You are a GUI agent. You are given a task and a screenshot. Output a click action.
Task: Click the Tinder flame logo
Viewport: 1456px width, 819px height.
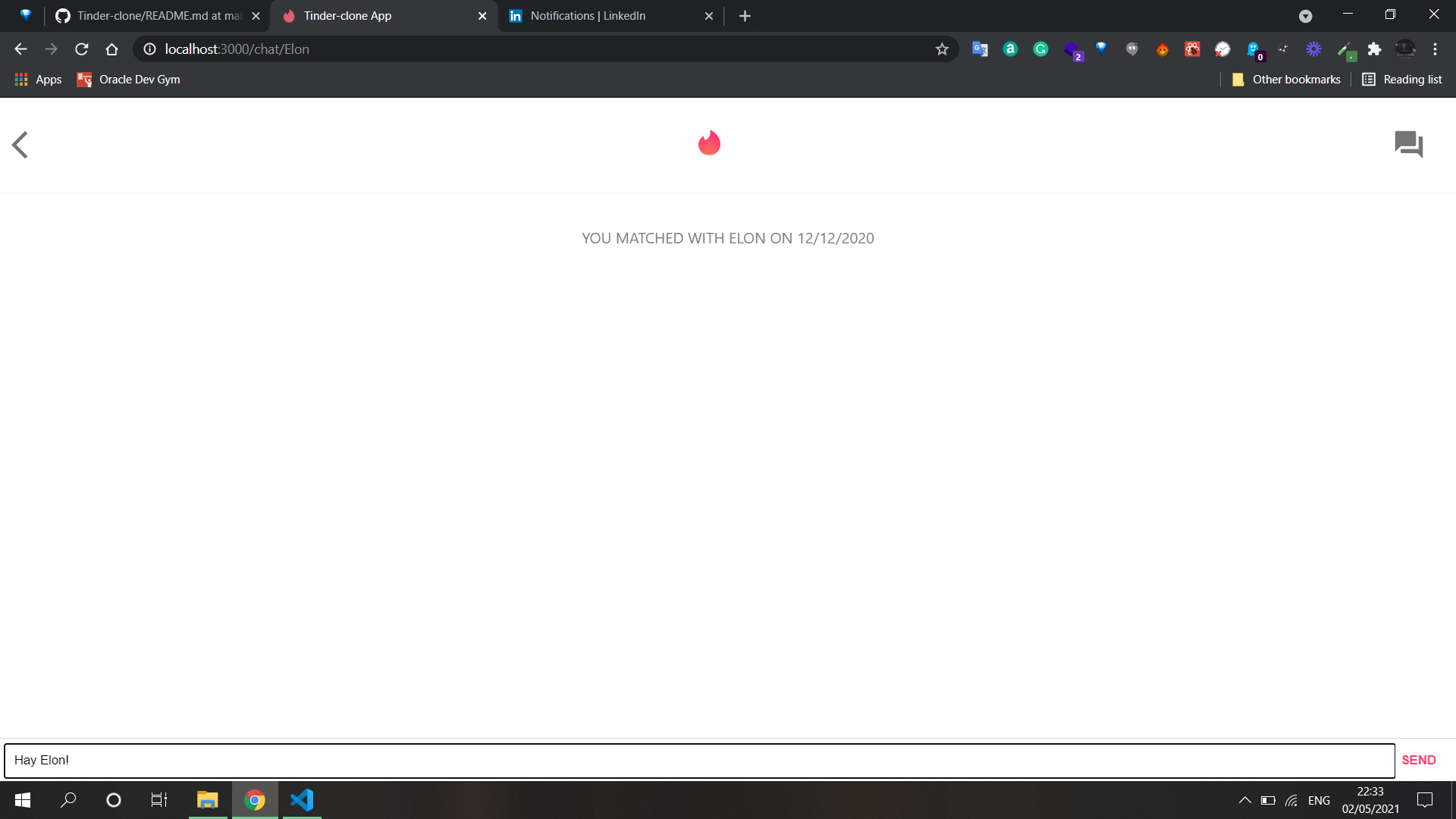click(x=709, y=143)
